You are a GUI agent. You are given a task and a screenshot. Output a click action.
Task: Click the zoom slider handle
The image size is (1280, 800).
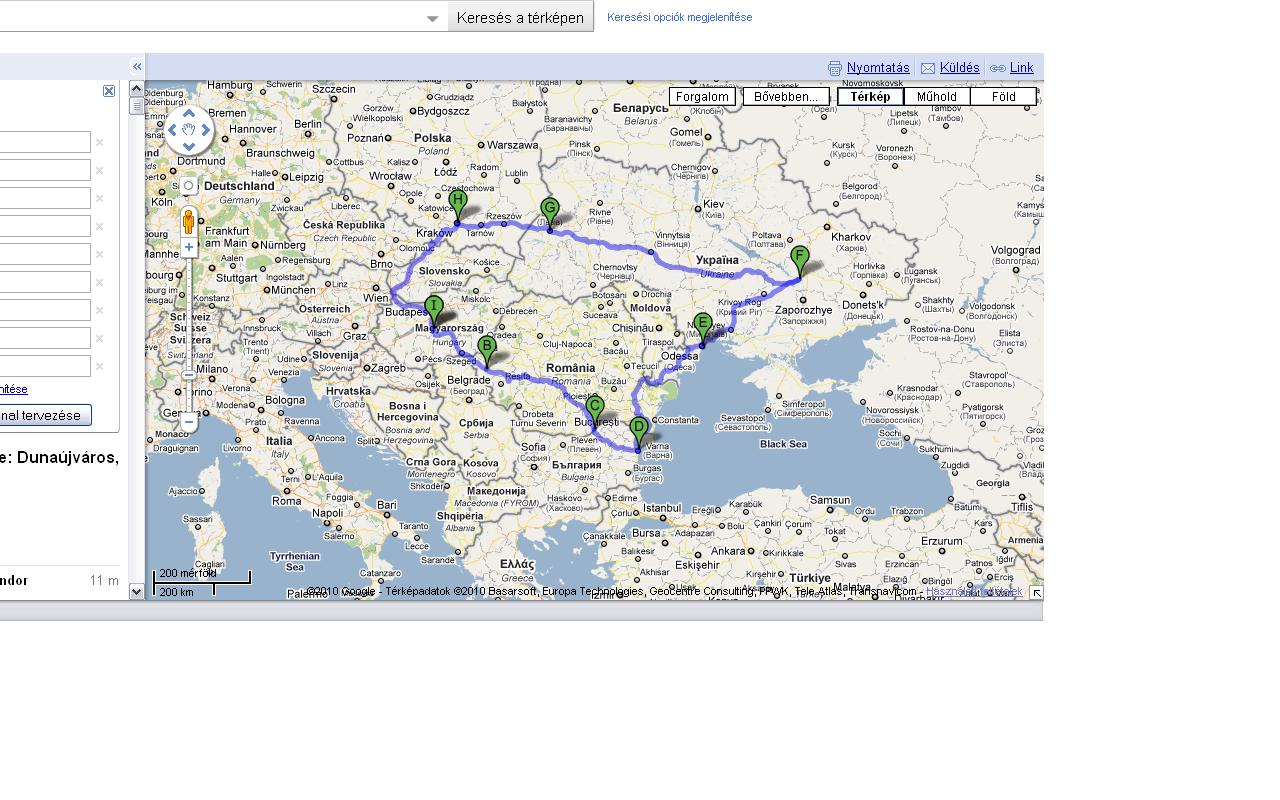pos(188,375)
